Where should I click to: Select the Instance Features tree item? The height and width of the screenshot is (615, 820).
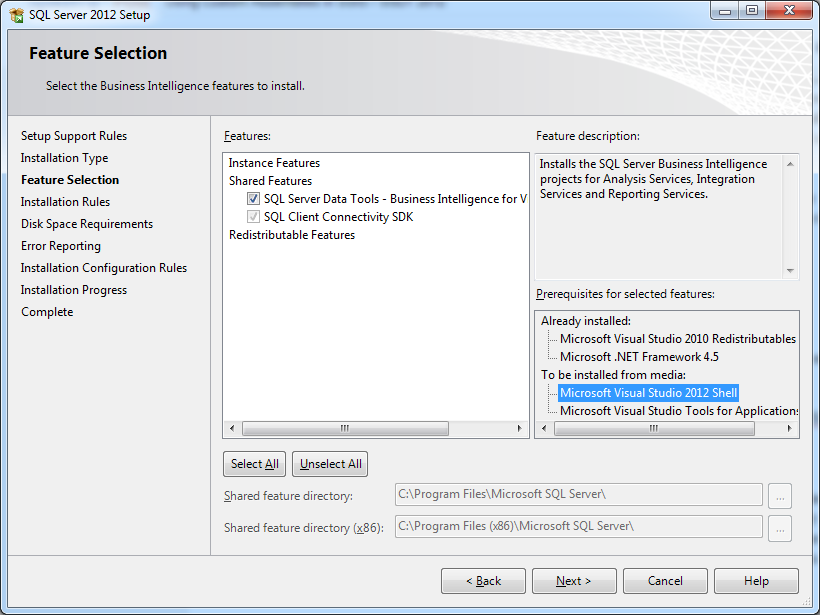[273, 162]
